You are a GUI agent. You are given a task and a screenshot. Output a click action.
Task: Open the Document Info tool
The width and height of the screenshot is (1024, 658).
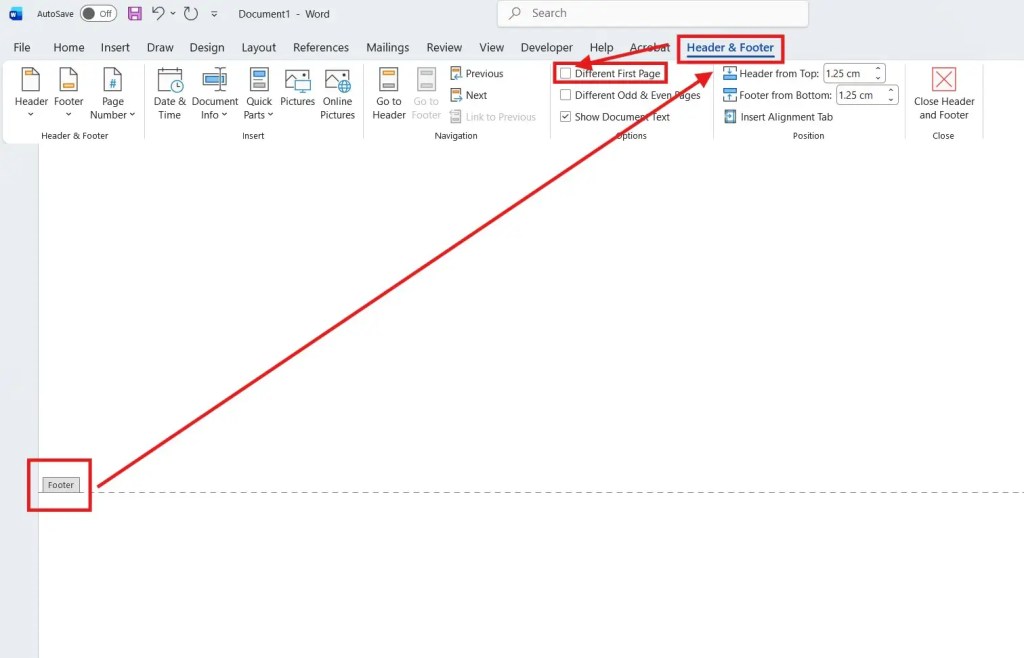pos(214,93)
